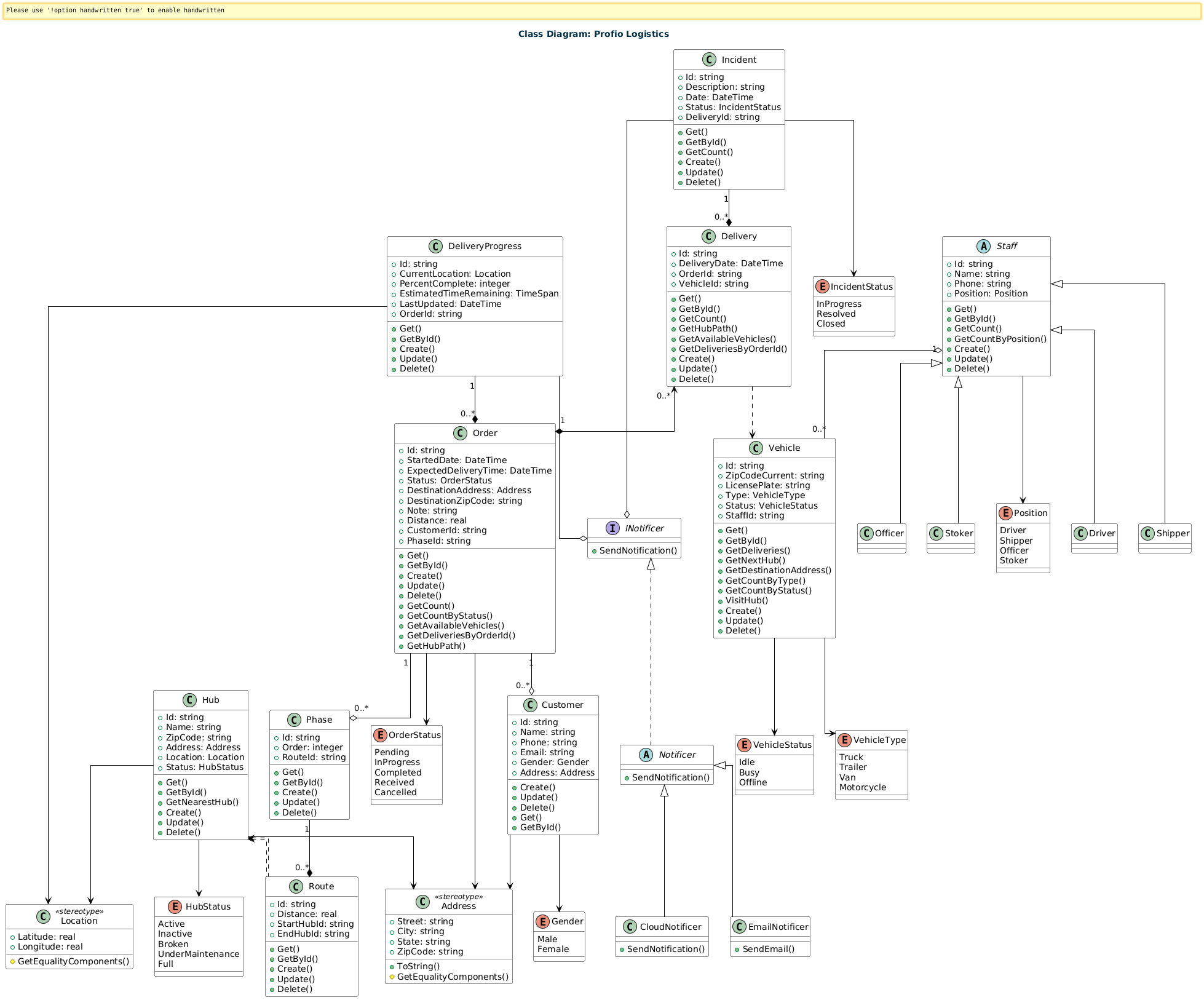Click GetEqualityComponents() in the Location class
This screenshot has height=1000, width=1204.
73,961
